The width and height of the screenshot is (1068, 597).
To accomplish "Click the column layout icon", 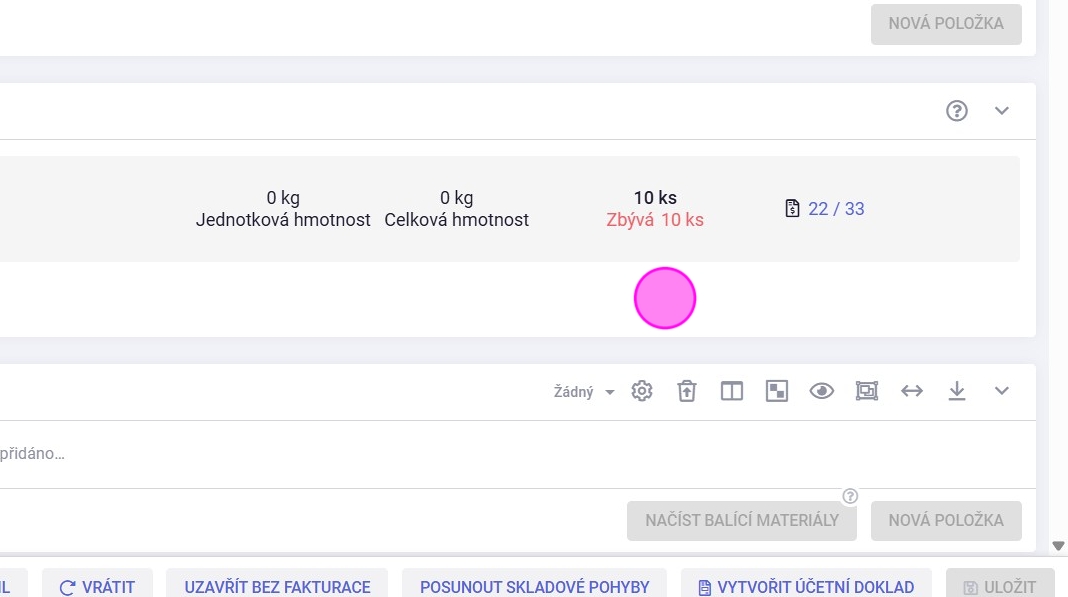I will click(732, 391).
